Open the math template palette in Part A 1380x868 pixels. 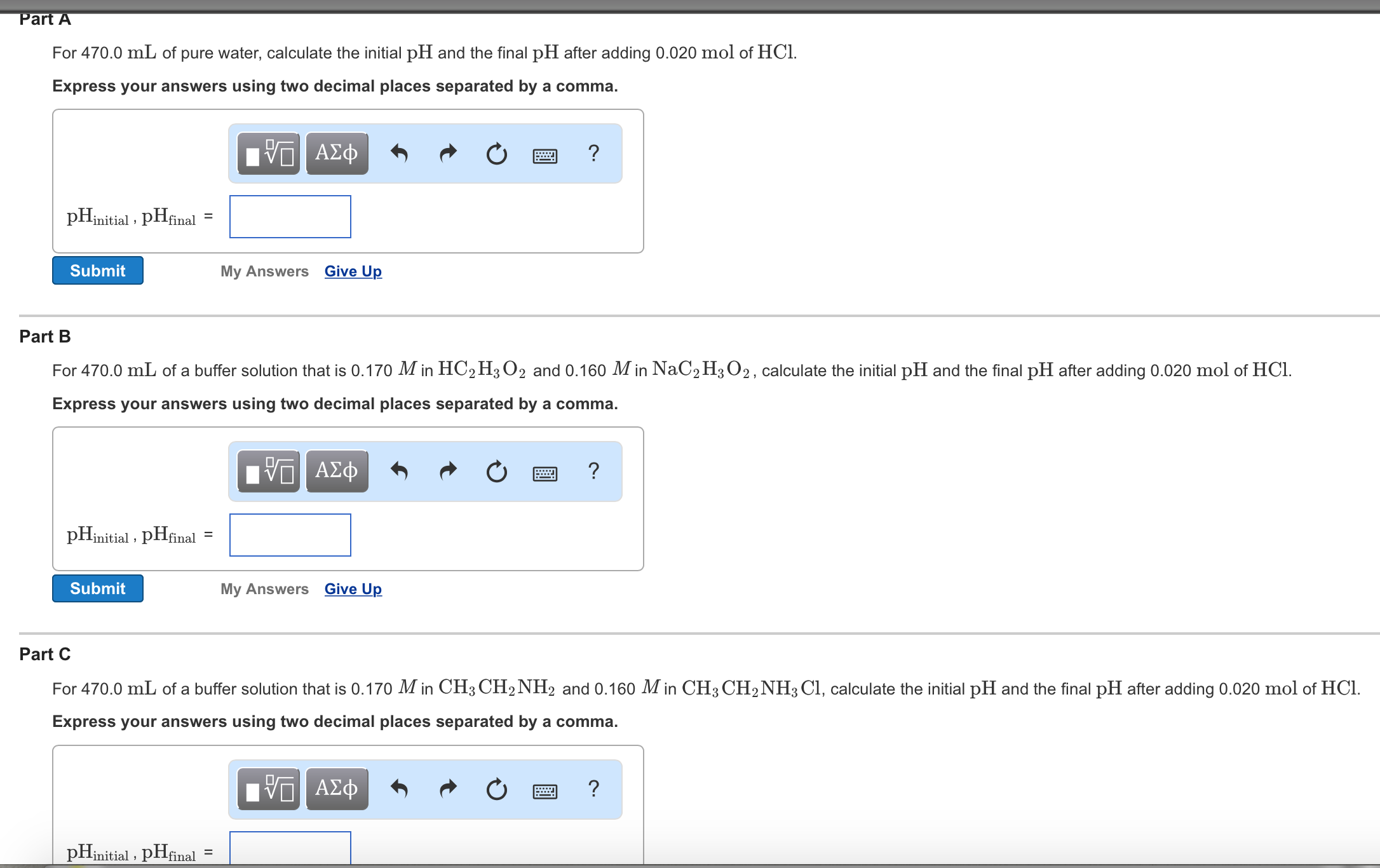tap(268, 153)
